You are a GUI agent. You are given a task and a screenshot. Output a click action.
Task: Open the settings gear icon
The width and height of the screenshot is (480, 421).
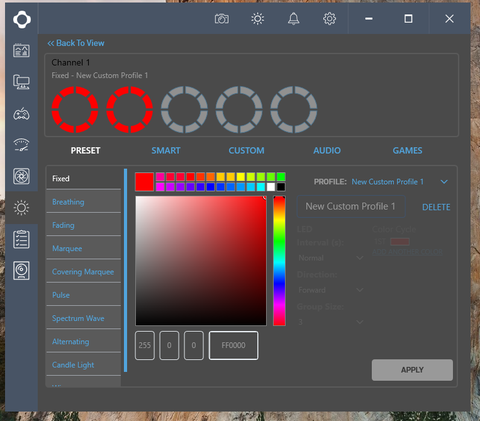[x=329, y=19]
